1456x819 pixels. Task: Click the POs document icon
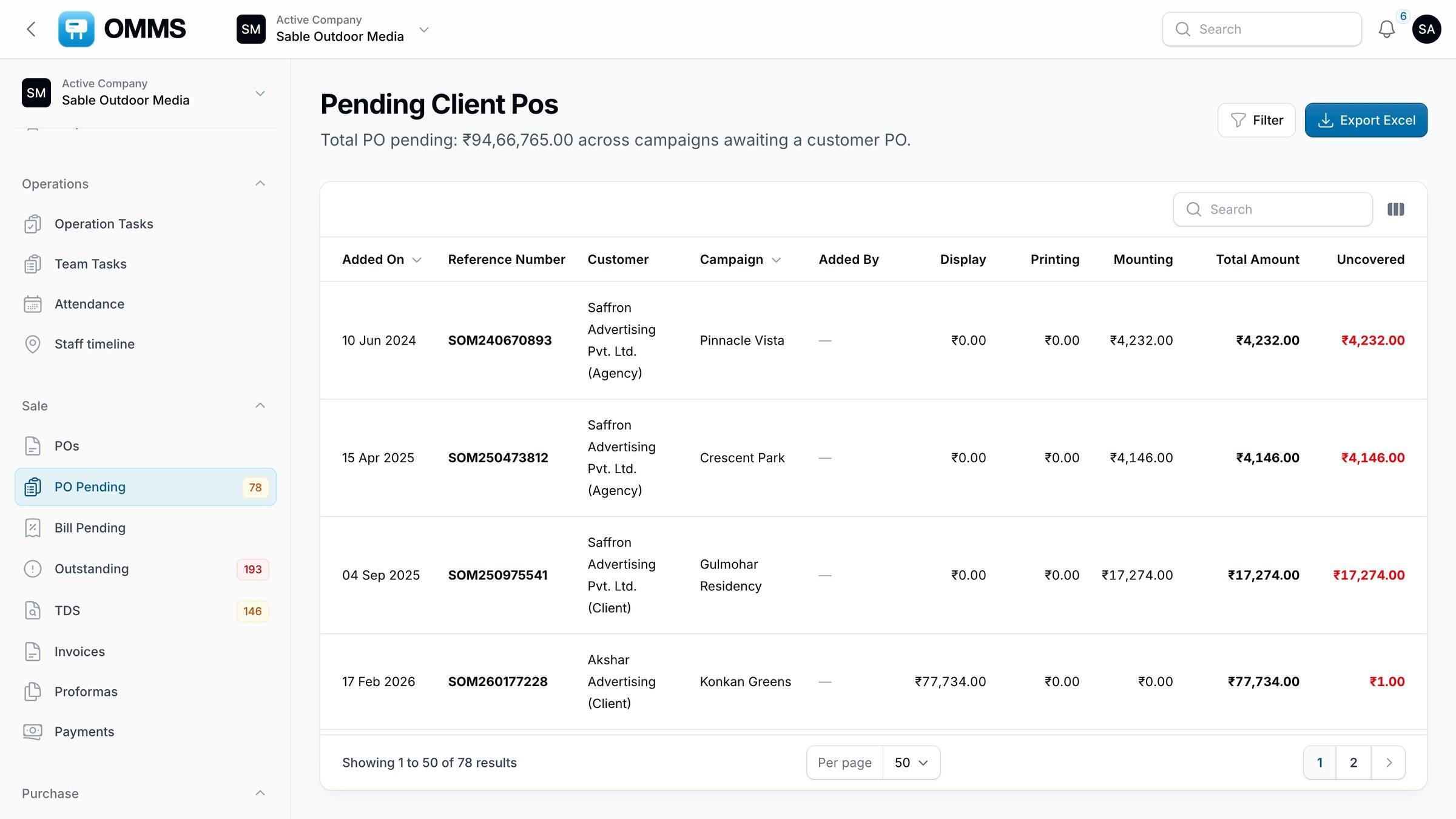click(33, 446)
